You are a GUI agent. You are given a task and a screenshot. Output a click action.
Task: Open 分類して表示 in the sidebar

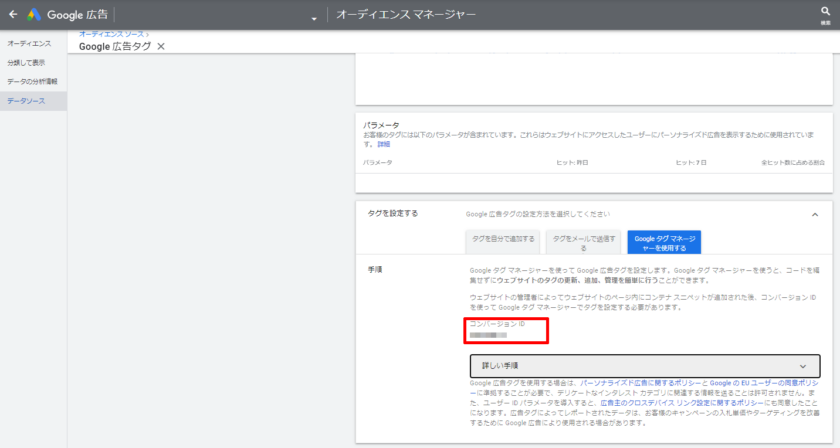point(26,63)
